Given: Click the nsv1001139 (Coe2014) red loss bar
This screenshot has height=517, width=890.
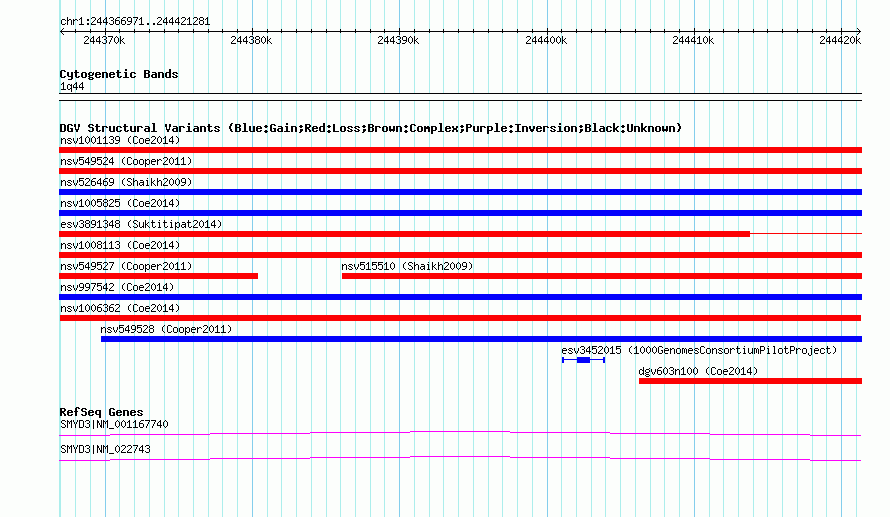Looking at the screenshot, I should [460, 150].
